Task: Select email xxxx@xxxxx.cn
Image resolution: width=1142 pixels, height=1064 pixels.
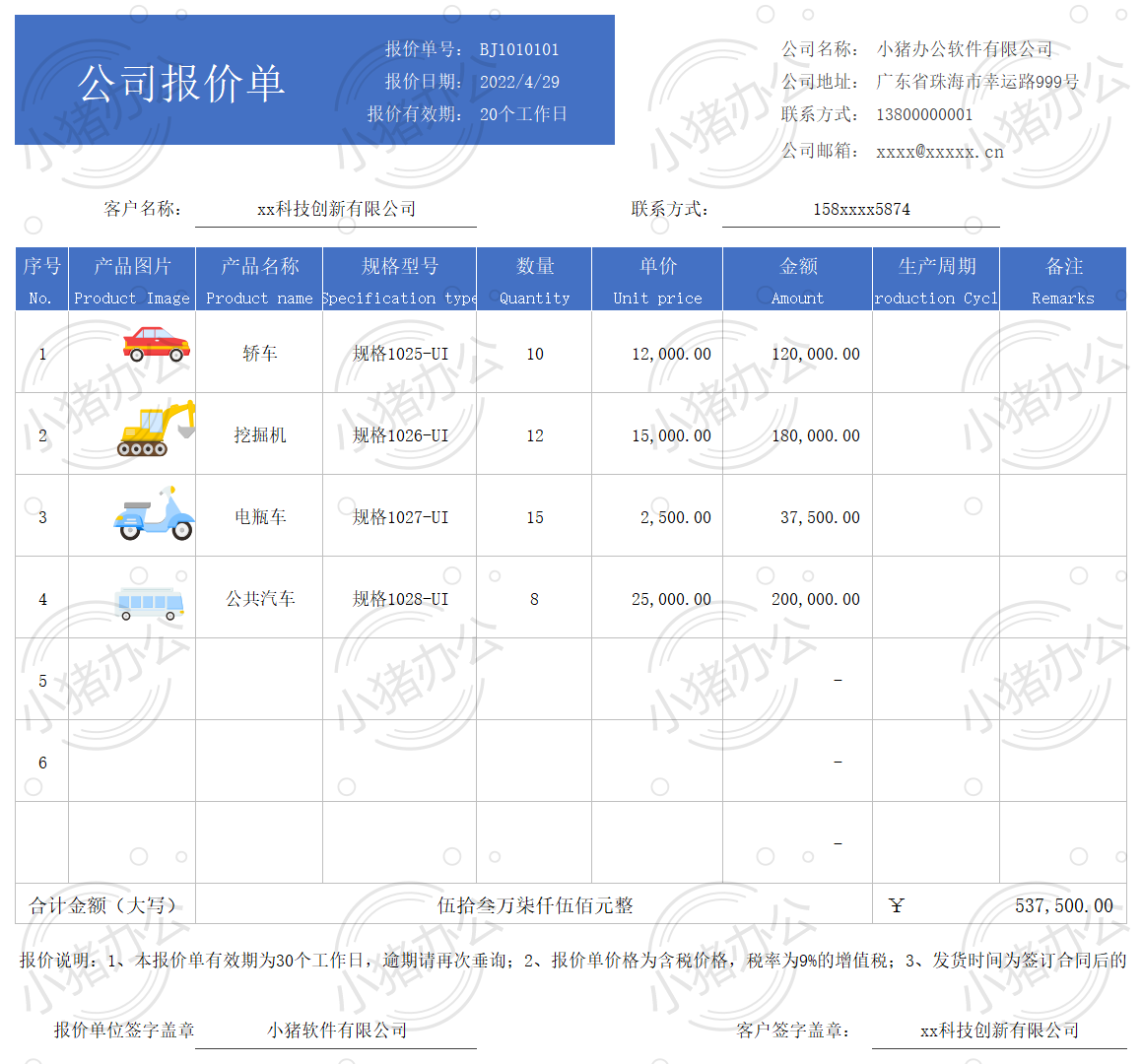Action: [x=940, y=152]
